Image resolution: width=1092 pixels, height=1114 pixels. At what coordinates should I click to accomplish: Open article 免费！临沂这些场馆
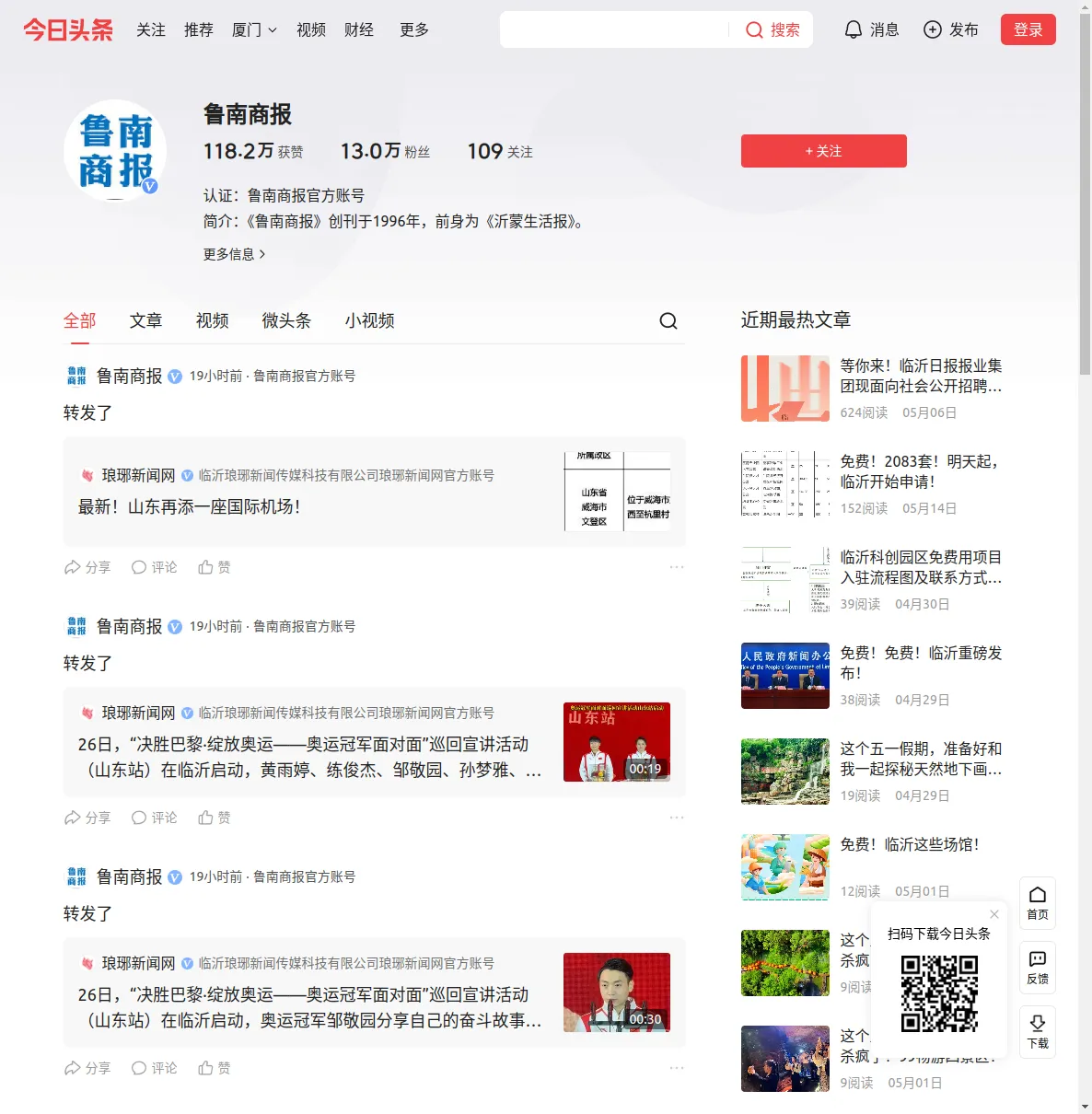pos(910,844)
